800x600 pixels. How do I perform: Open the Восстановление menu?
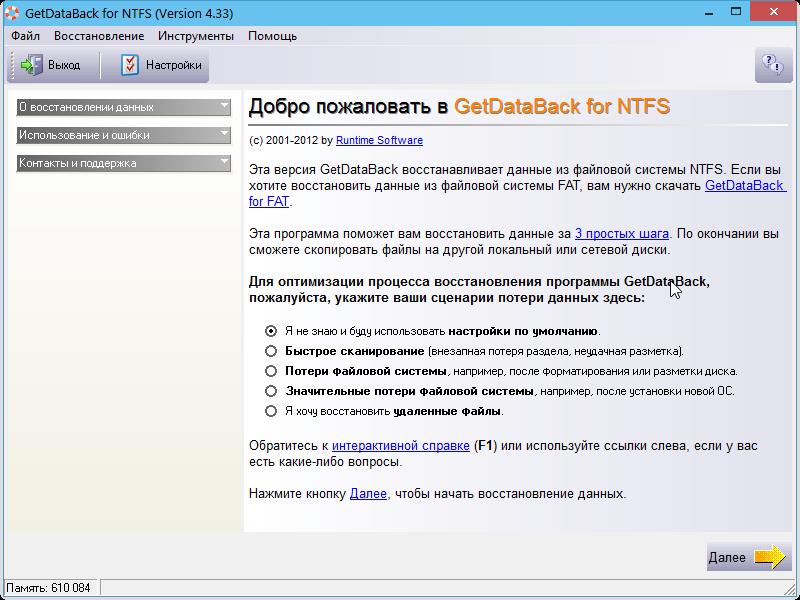coord(99,36)
